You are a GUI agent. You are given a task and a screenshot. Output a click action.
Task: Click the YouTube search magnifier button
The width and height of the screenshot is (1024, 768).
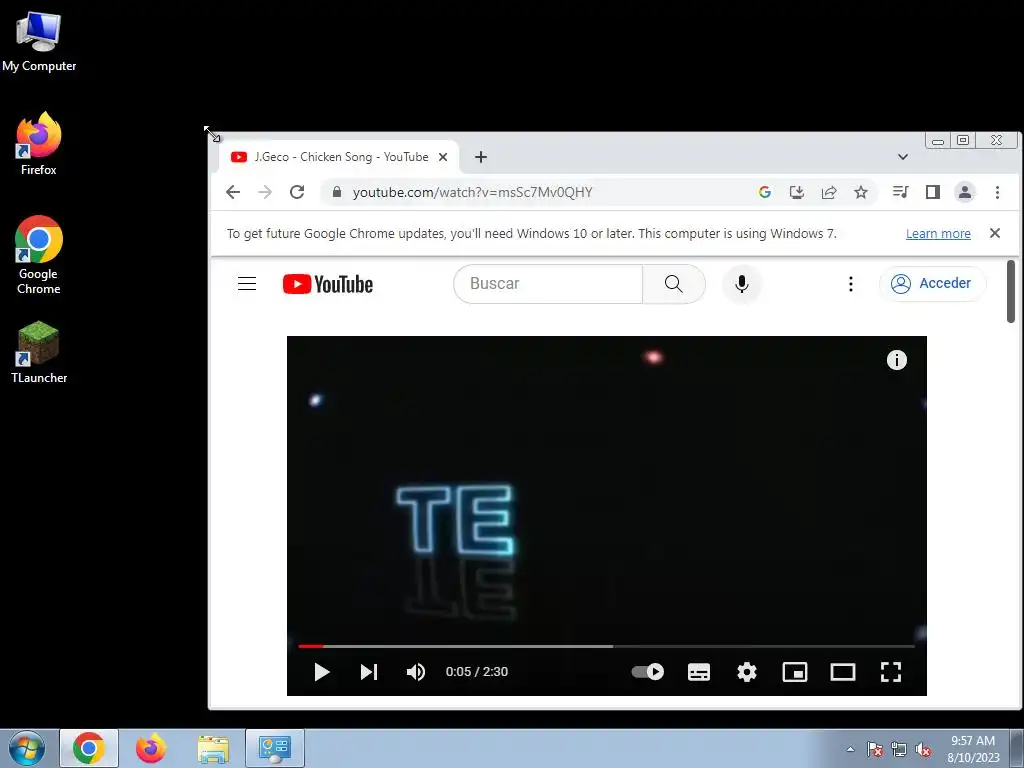coord(674,283)
